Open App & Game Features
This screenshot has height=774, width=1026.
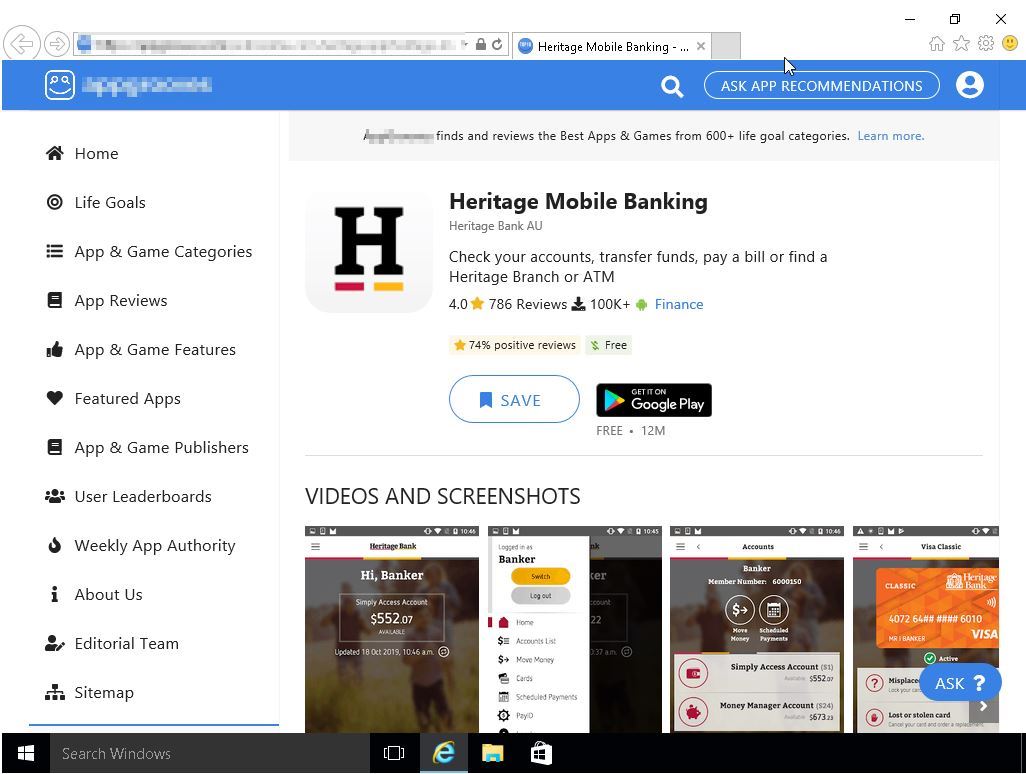[x=155, y=350]
